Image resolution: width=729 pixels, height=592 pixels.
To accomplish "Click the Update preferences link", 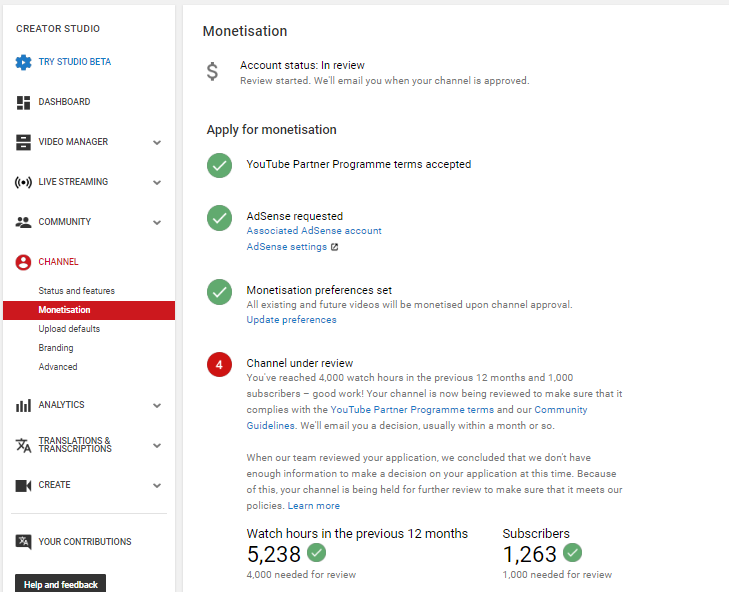I will pyautogui.click(x=291, y=320).
